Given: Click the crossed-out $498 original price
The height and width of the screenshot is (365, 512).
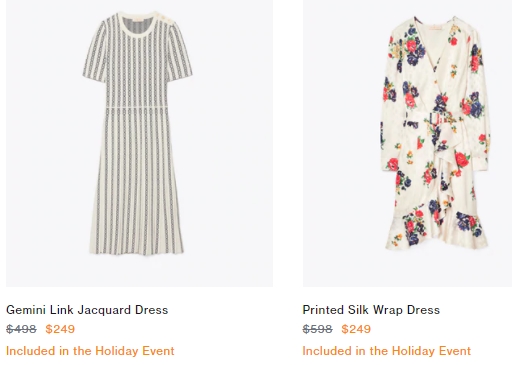Looking at the screenshot, I should tap(21, 329).
